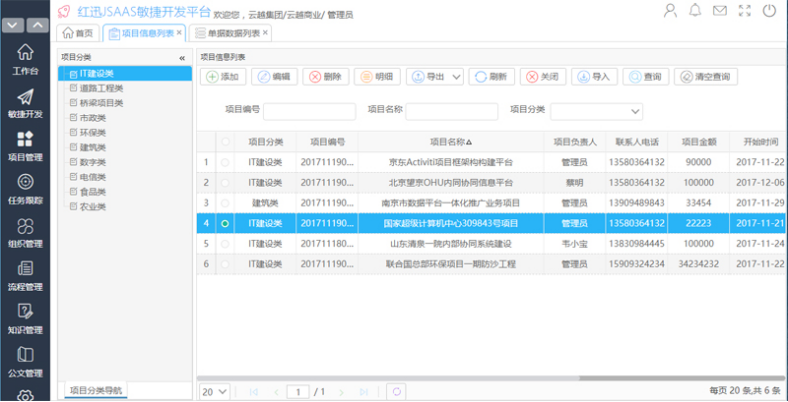Click the 明细 button
788x402 pixels.
click(377, 77)
